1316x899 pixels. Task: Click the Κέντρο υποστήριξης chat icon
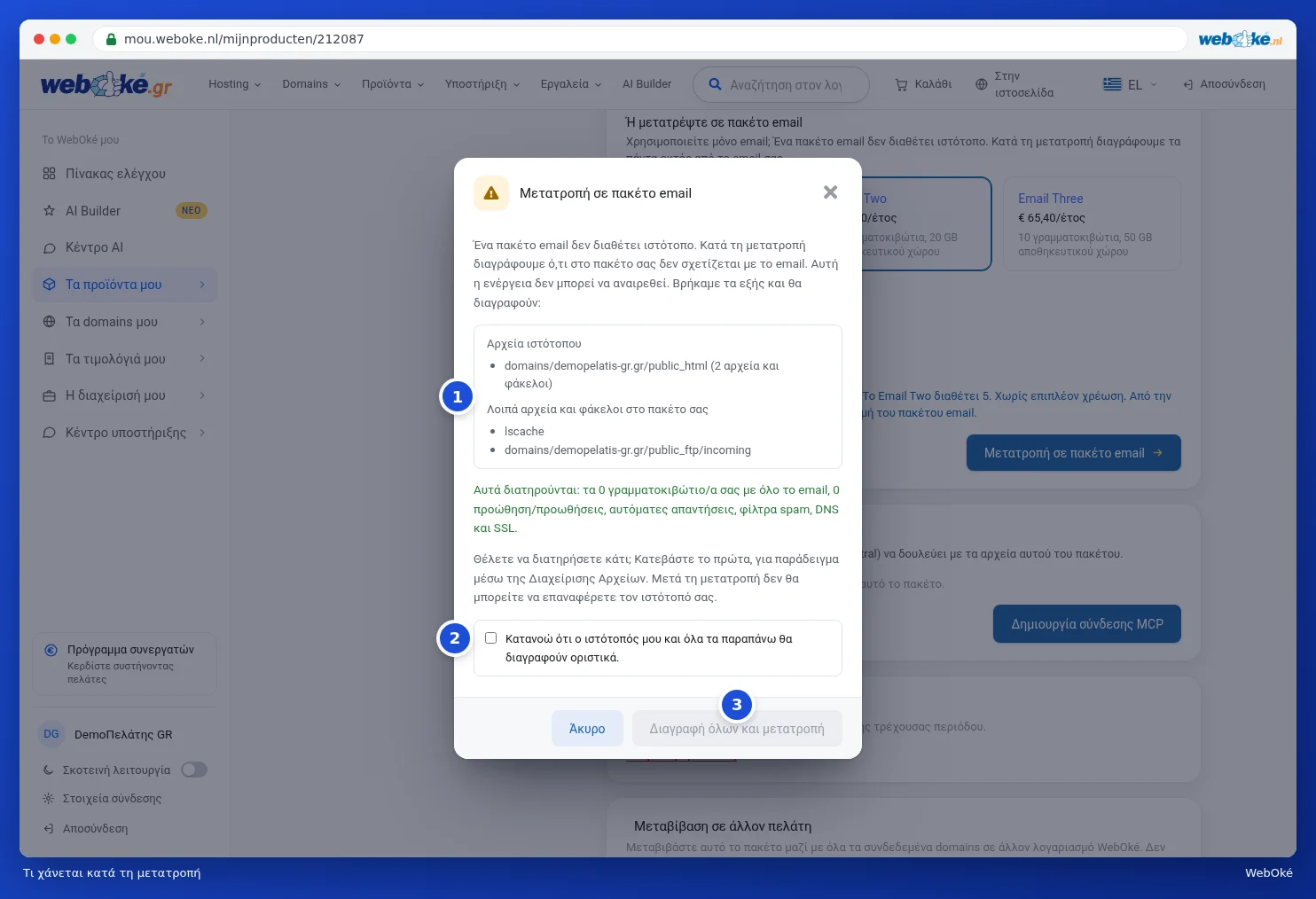pyautogui.click(x=49, y=433)
